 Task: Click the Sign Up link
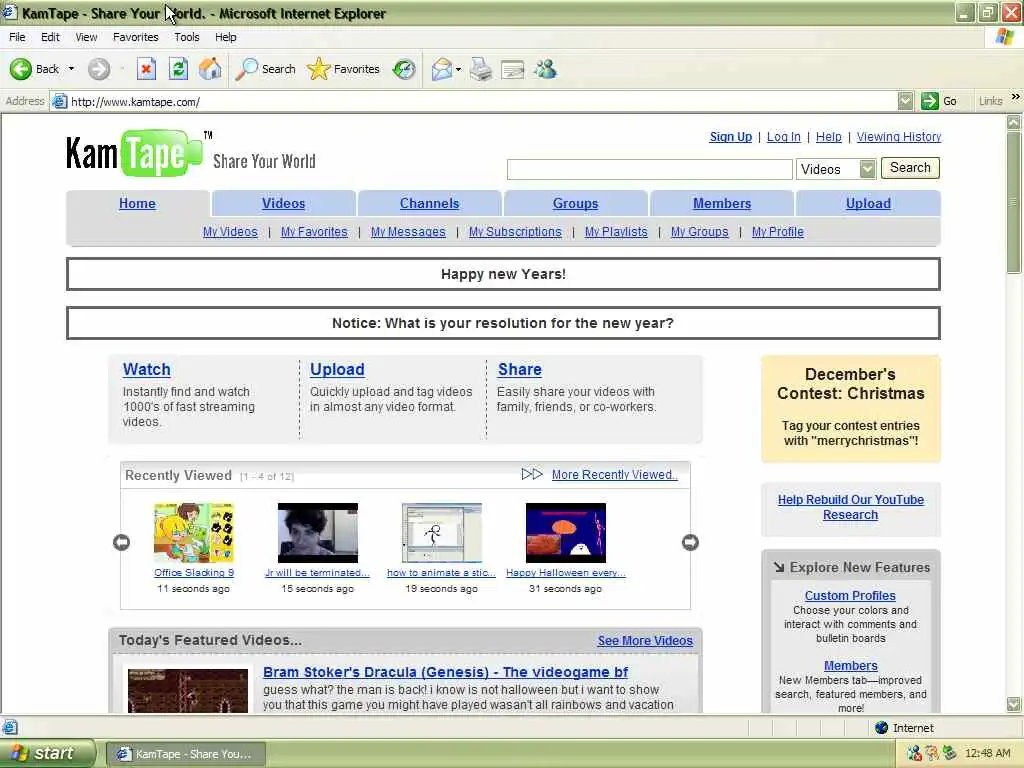click(731, 136)
